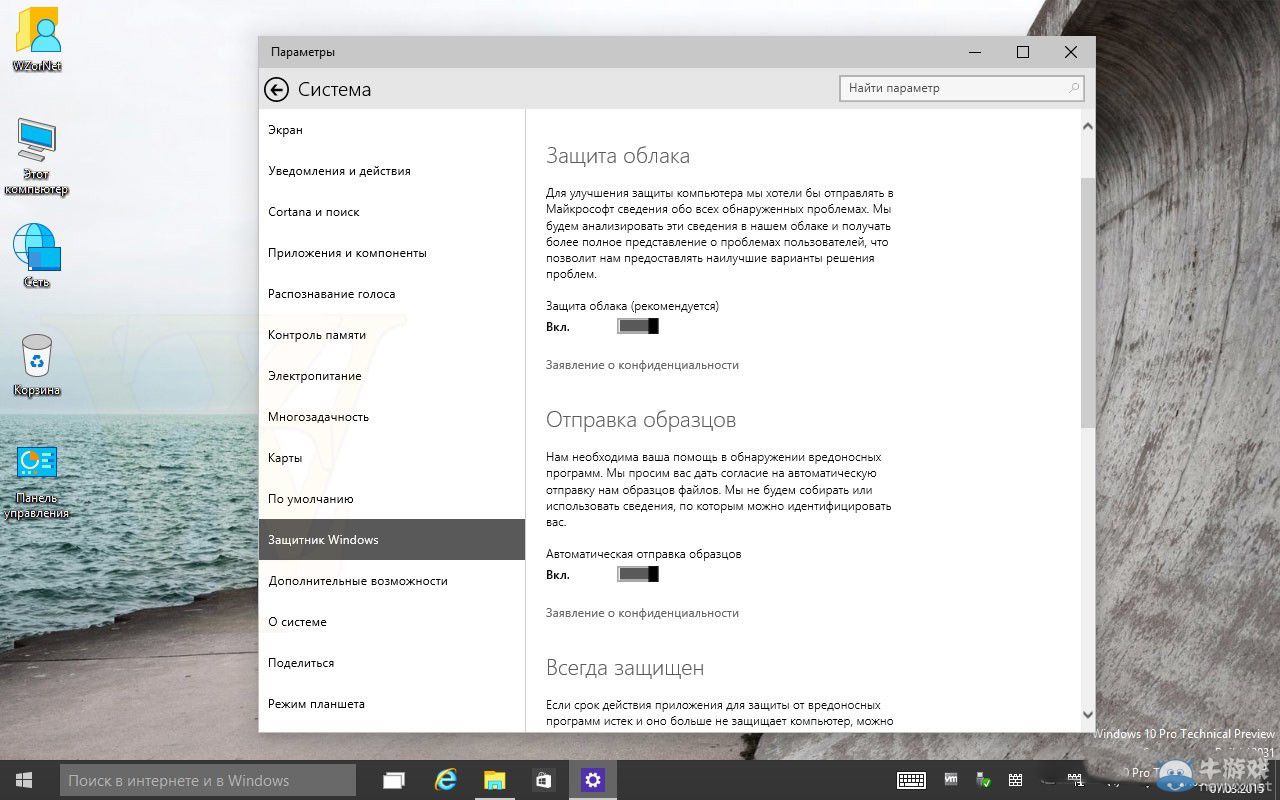This screenshot has width=1280, height=800.
Task: Select Карты in the sidebar
Action: (392, 458)
